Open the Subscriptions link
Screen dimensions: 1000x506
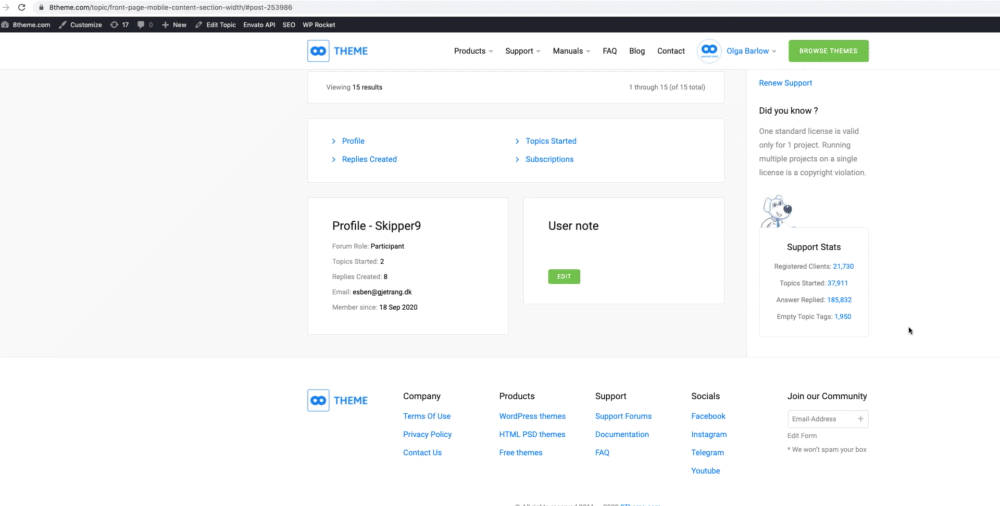(549, 160)
